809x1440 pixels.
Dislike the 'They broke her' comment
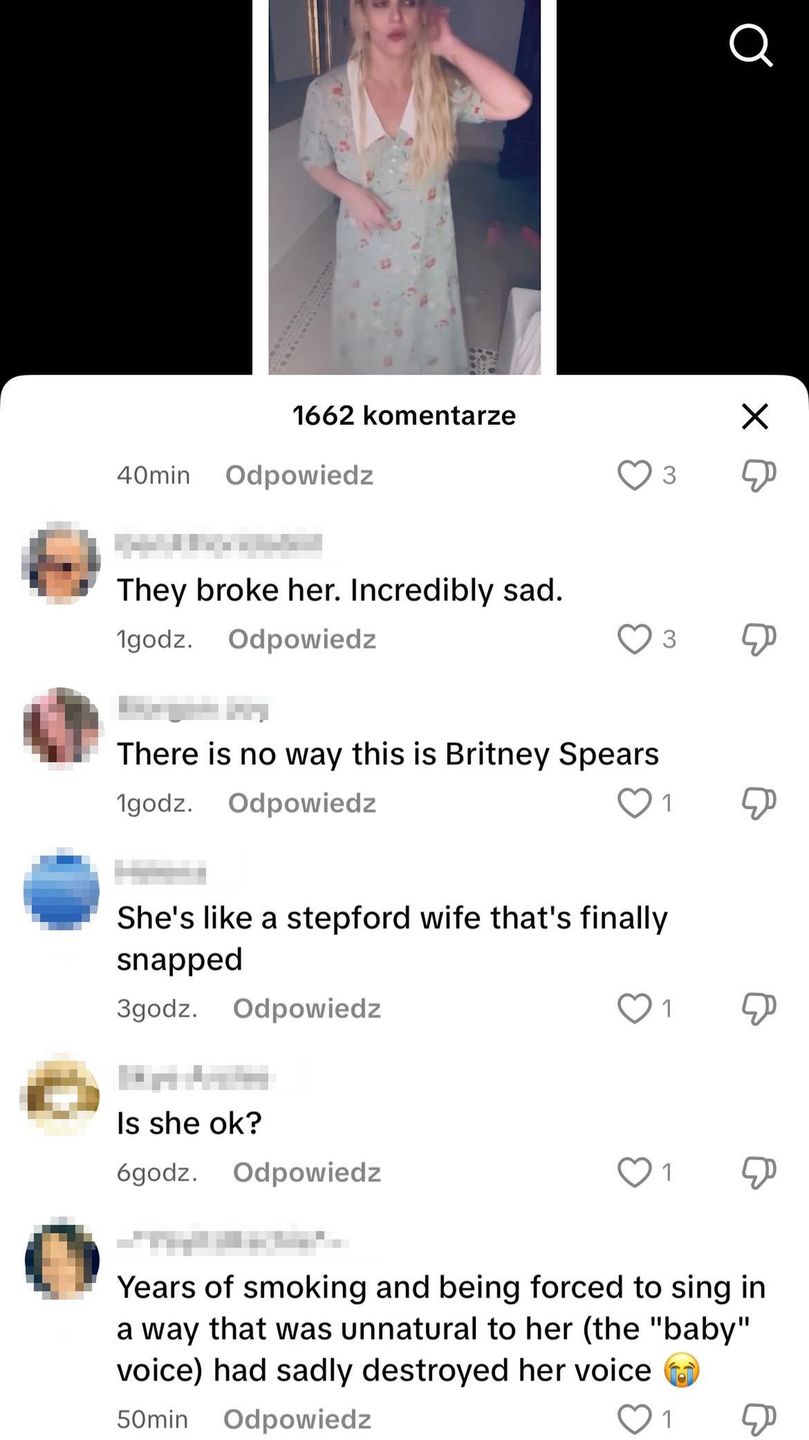(758, 638)
